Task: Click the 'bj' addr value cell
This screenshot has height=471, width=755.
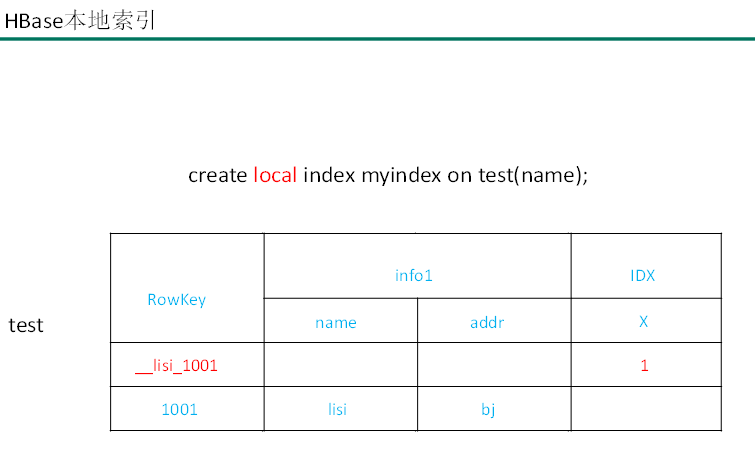Action: 494,409
